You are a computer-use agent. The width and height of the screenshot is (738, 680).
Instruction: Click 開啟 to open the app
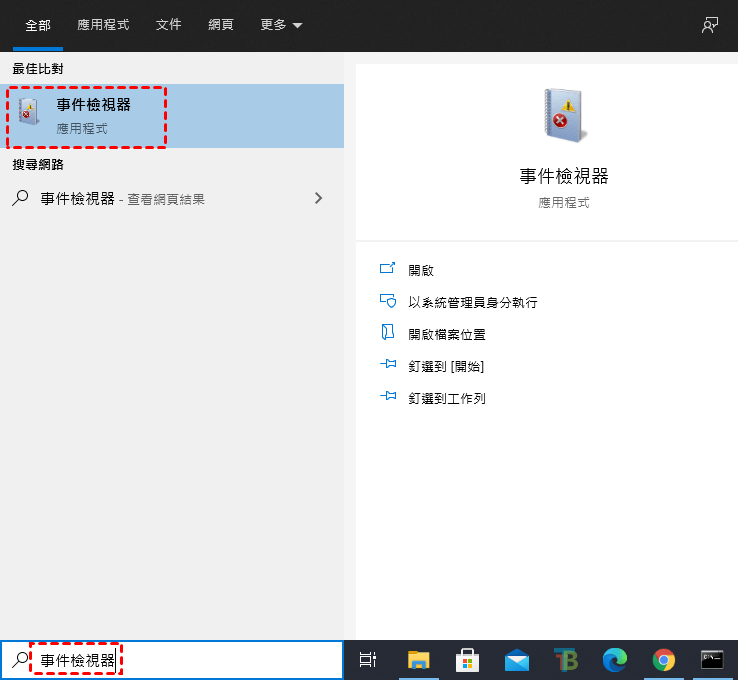click(x=421, y=270)
